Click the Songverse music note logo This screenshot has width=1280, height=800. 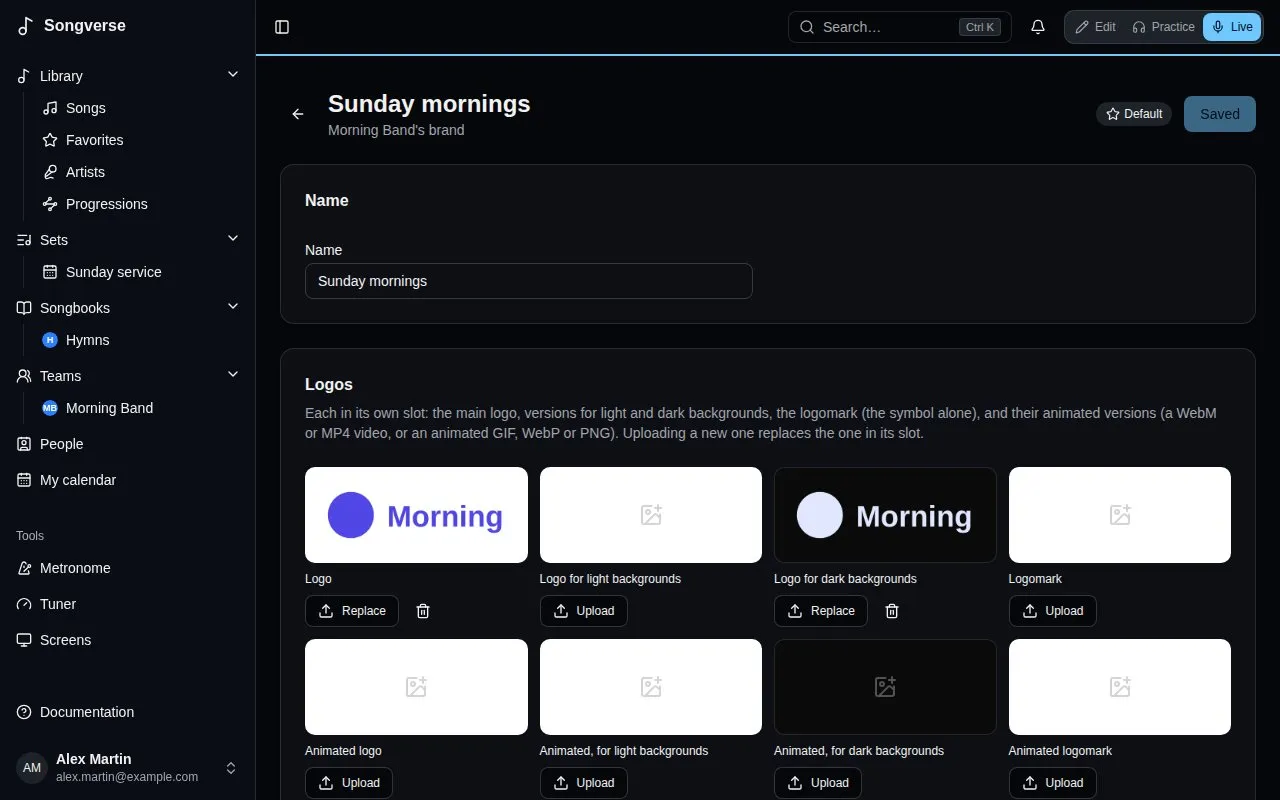click(x=25, y=26)
